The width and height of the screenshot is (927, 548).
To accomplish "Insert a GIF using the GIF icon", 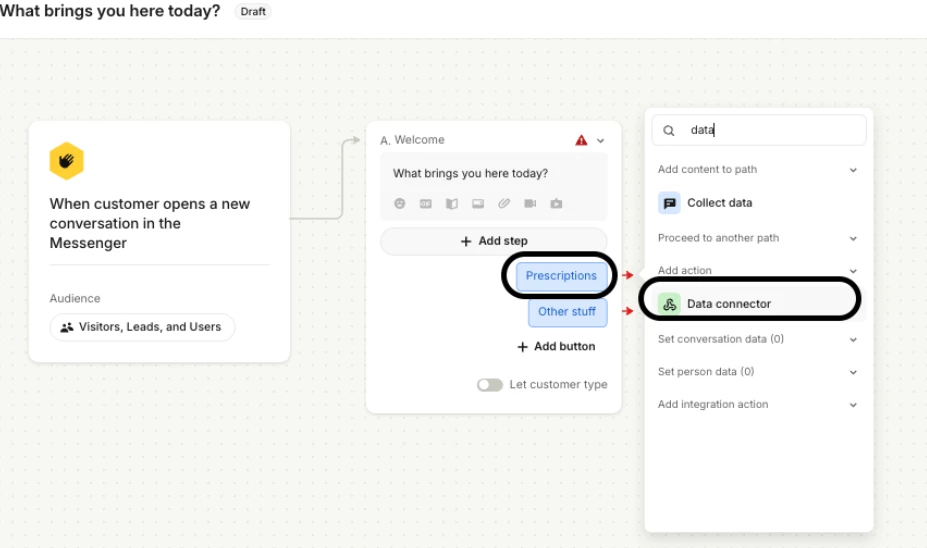I will pyautogui.click(x=426, y=204).
